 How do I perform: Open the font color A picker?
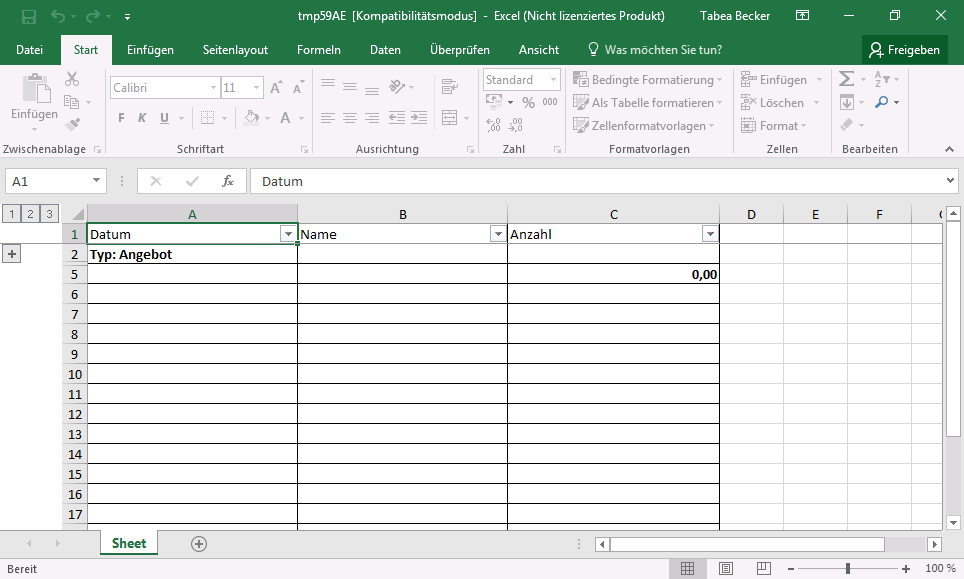click(x=285, y=118)
